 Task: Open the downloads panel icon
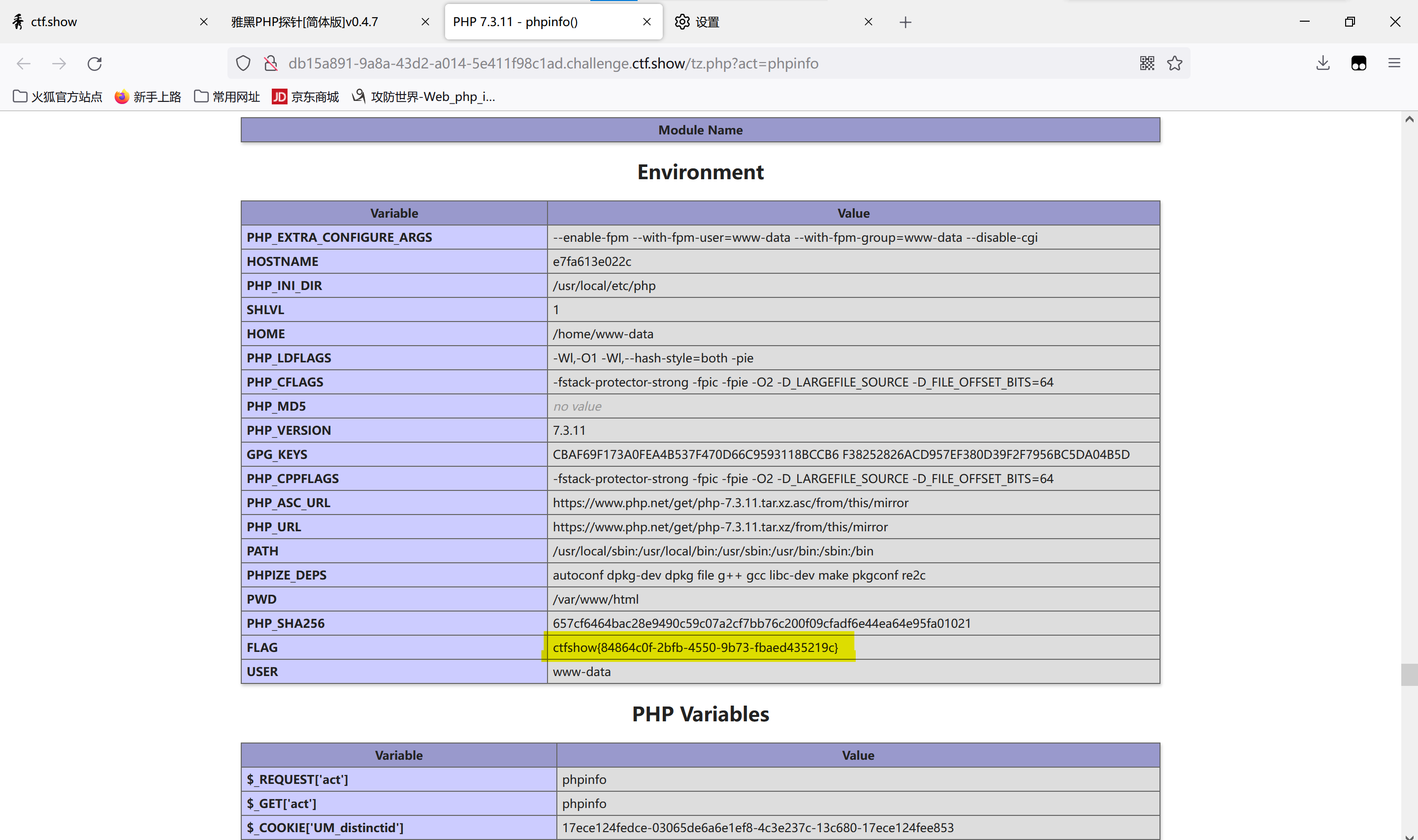pos(1323,64)
